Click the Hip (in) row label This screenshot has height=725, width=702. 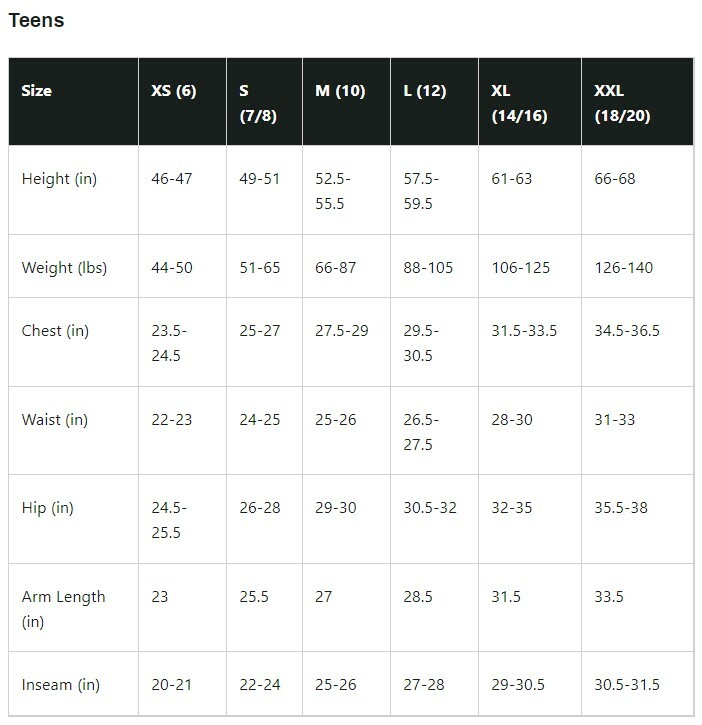[48, 508]
